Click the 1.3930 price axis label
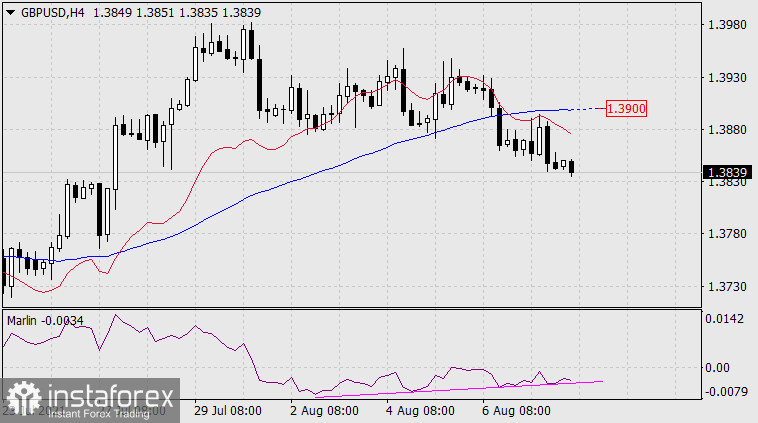Image resolution: width=758 pixels, height=423 pixels. [x=724, y=77]
